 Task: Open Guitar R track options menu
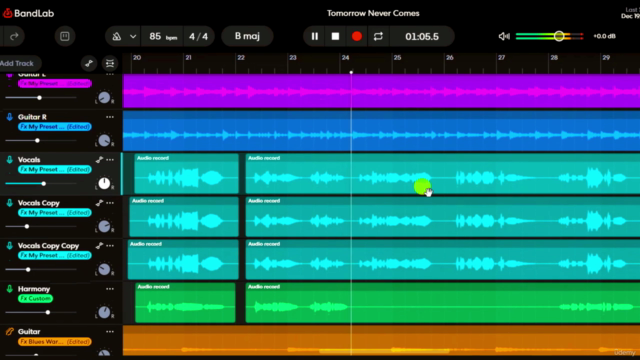[x=110, y=117]
